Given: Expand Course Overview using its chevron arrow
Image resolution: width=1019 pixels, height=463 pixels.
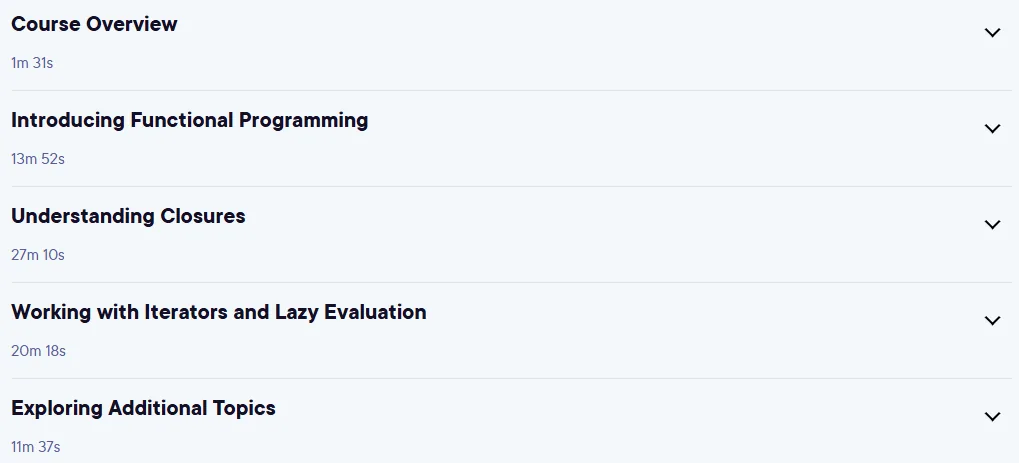Looking at the screenshot, I should [x=992, y=33].
